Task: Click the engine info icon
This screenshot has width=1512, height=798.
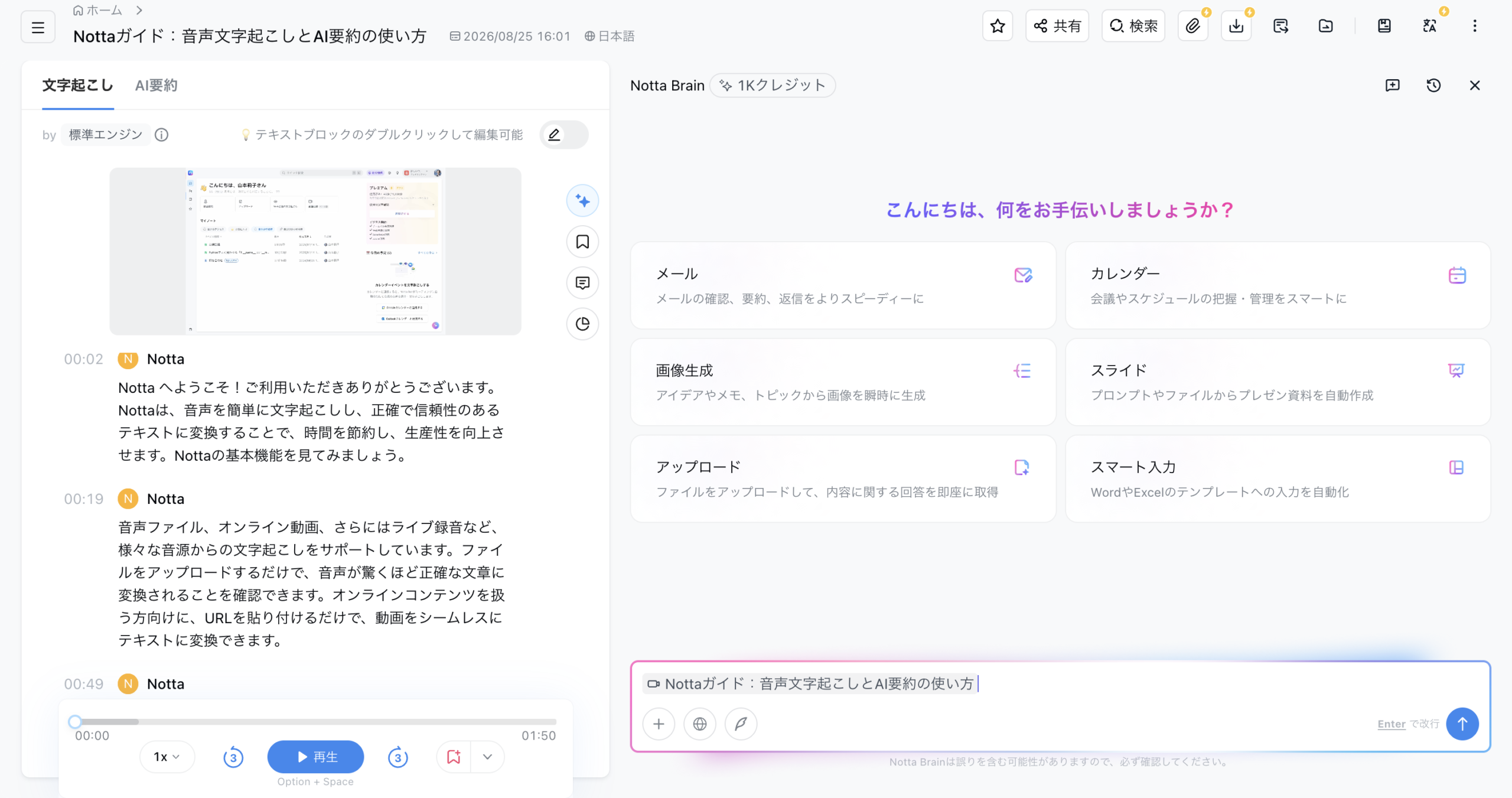Action: pos(161,135)
